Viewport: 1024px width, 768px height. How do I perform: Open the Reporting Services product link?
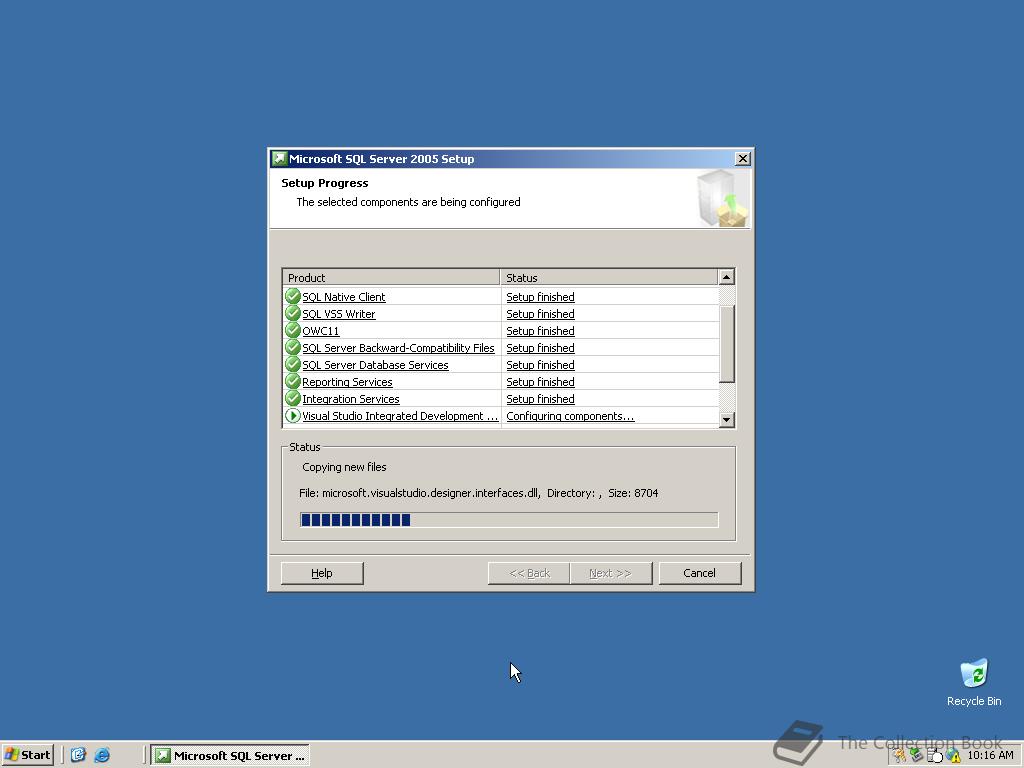347,381
